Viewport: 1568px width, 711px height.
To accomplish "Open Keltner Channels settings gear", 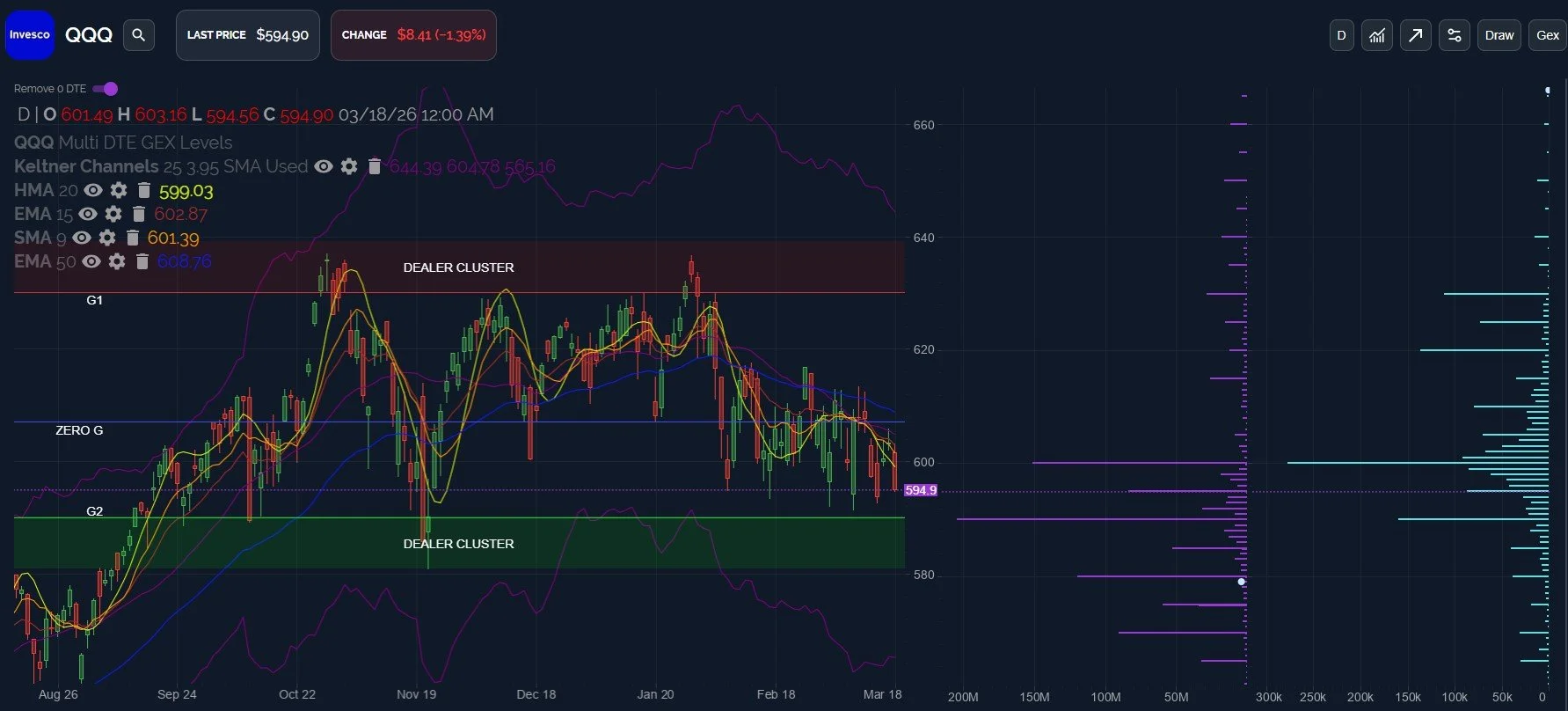I will (349, 166).
